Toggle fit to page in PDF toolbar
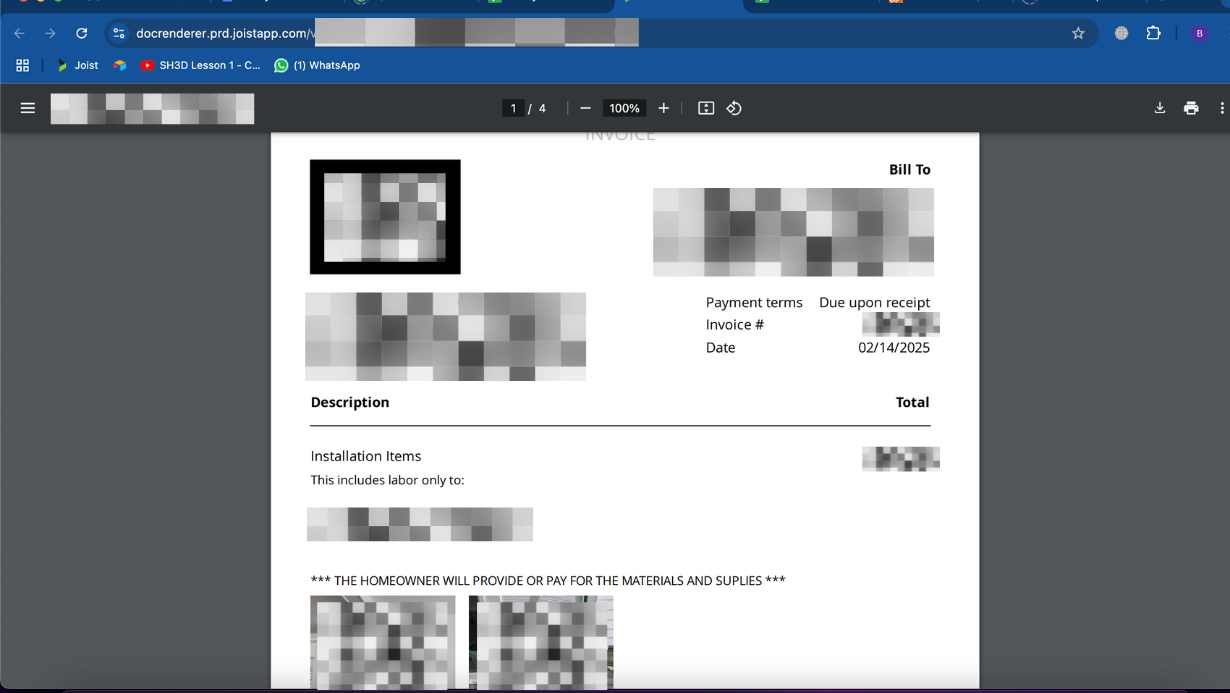 tap(706, 108)
